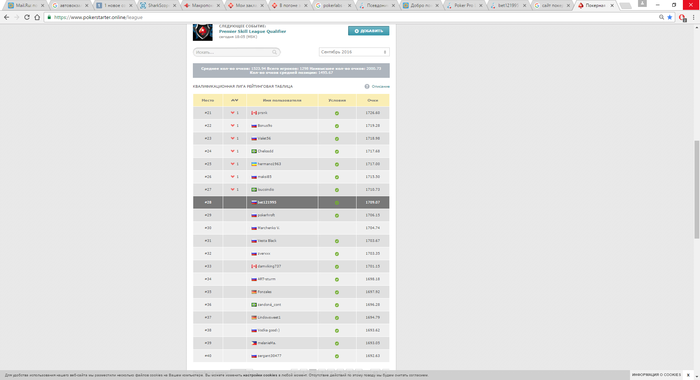Click the green condition checkmark for prsnk
700x380 pixels.
coord(337,113)
